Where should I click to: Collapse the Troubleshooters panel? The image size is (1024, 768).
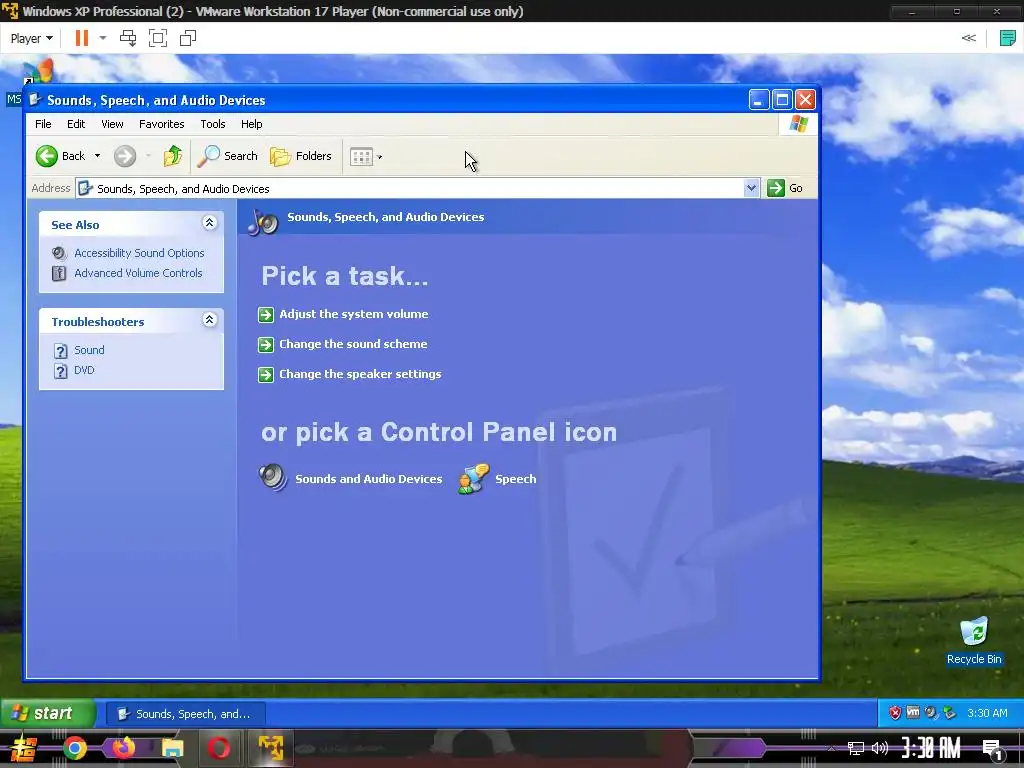209,320
